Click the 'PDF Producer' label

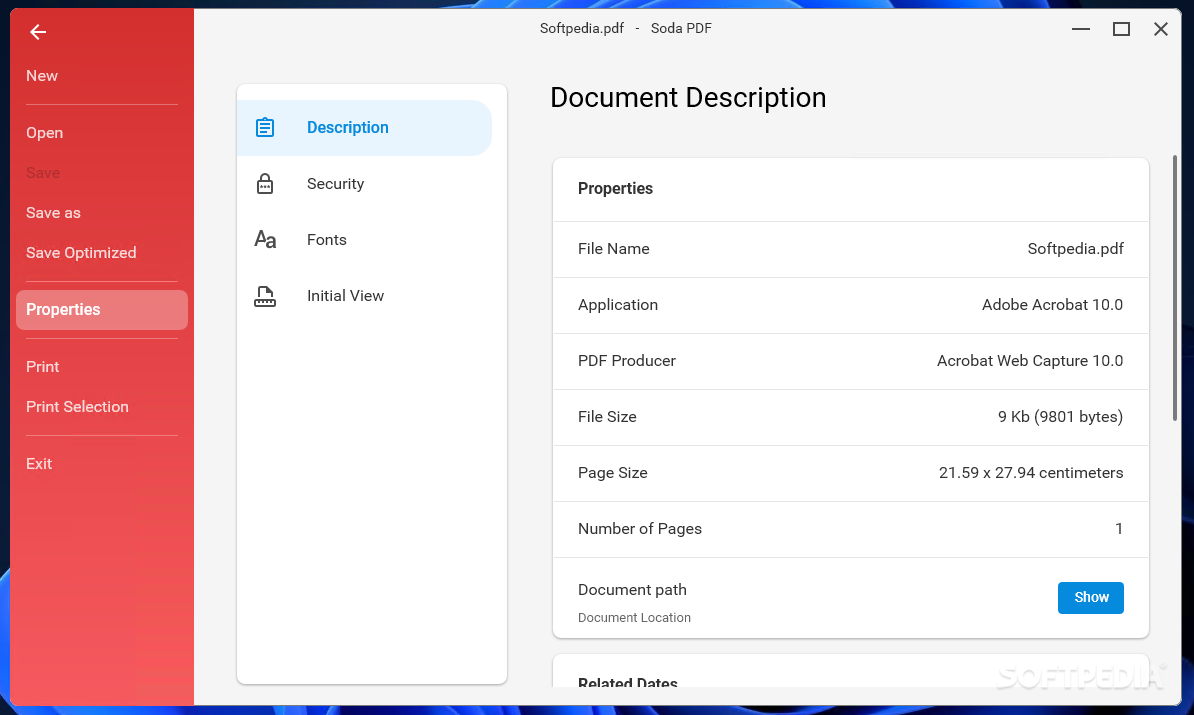[x=627, y=361]
